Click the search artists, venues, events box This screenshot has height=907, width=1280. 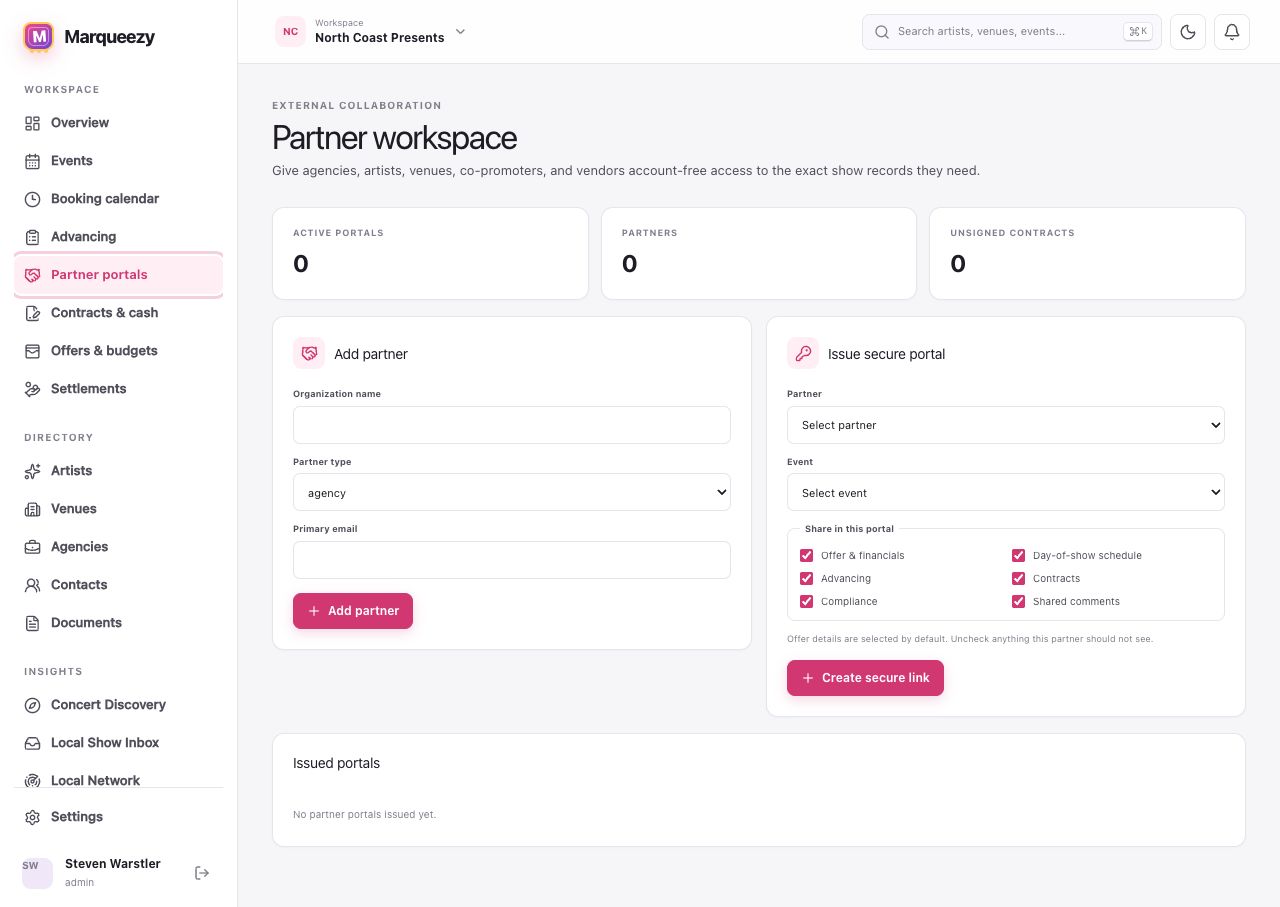(1012, 32)
